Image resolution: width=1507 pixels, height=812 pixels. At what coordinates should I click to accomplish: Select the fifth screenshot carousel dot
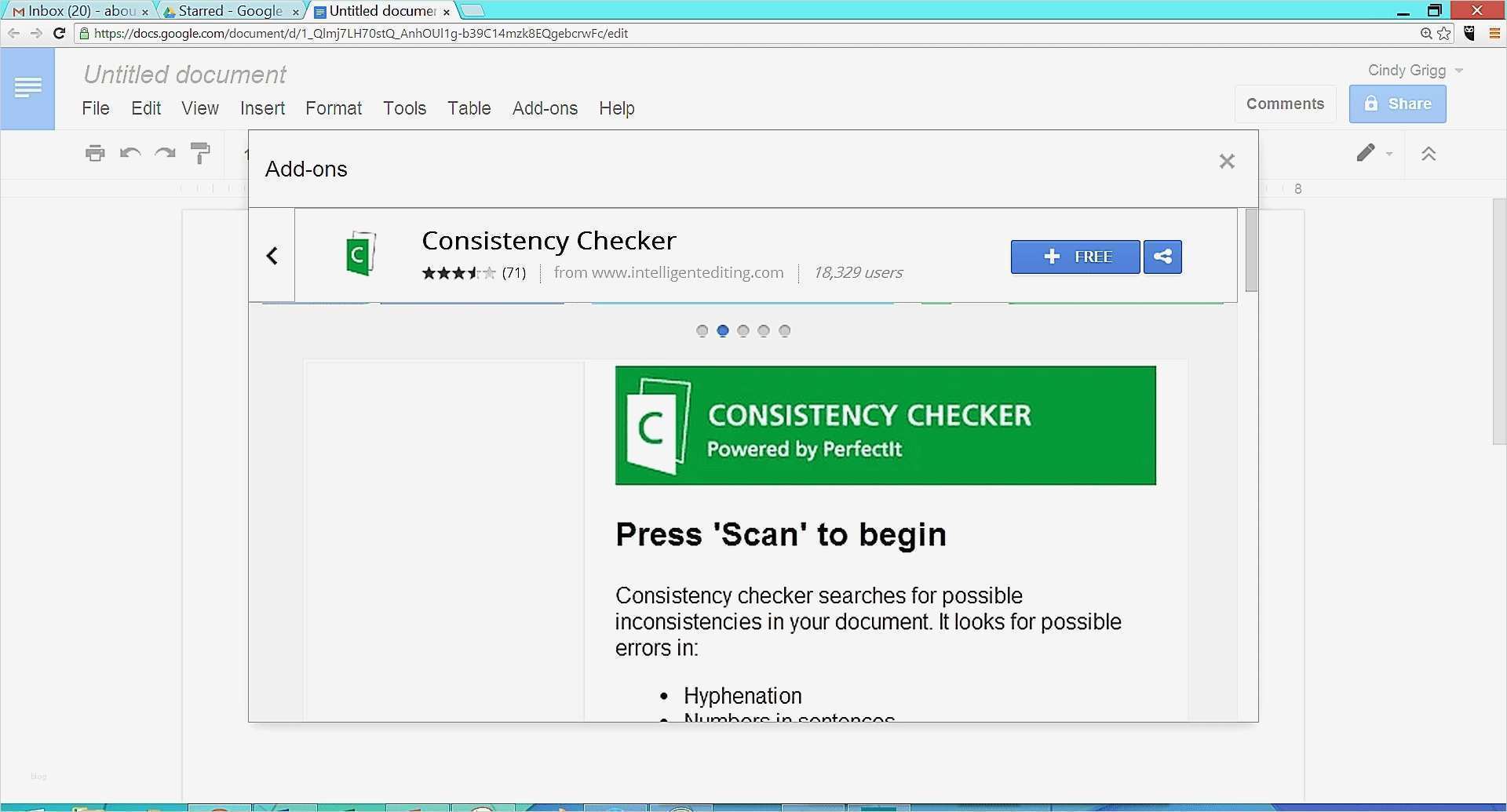click(784, 331)
